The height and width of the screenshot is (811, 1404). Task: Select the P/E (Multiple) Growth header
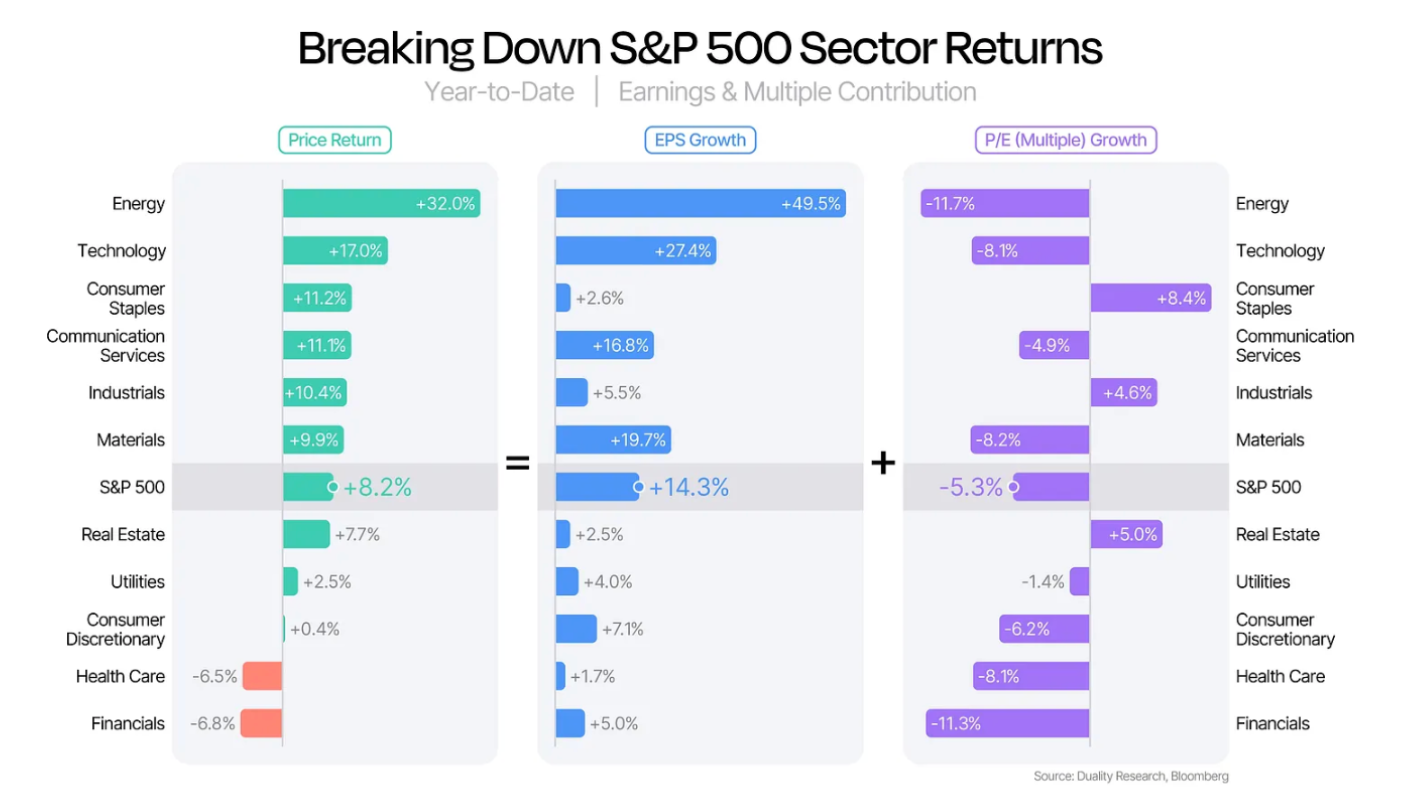pyautogui.click(x=1065, y=140)
